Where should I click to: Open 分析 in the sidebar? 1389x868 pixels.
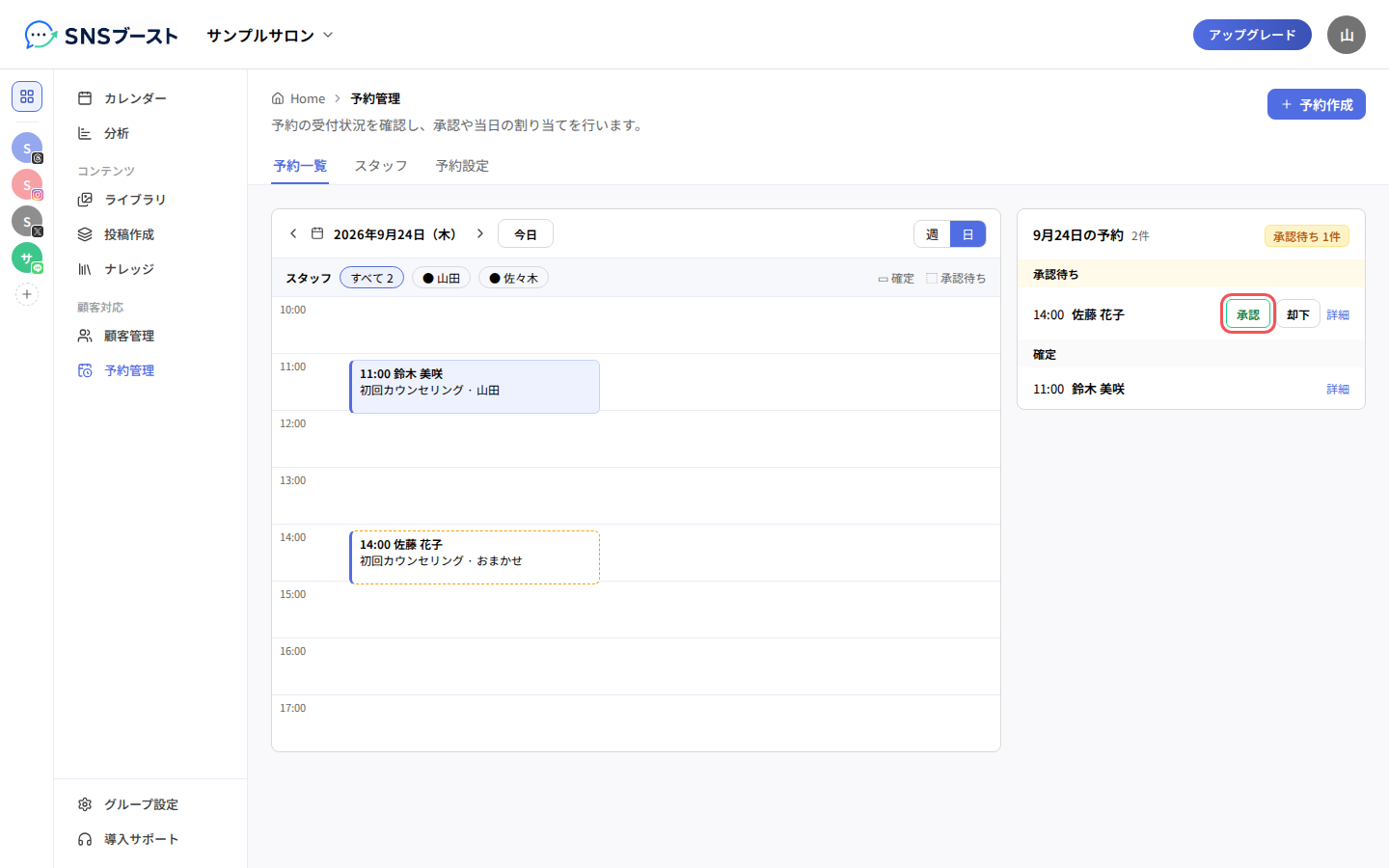(x=150, y=133)
